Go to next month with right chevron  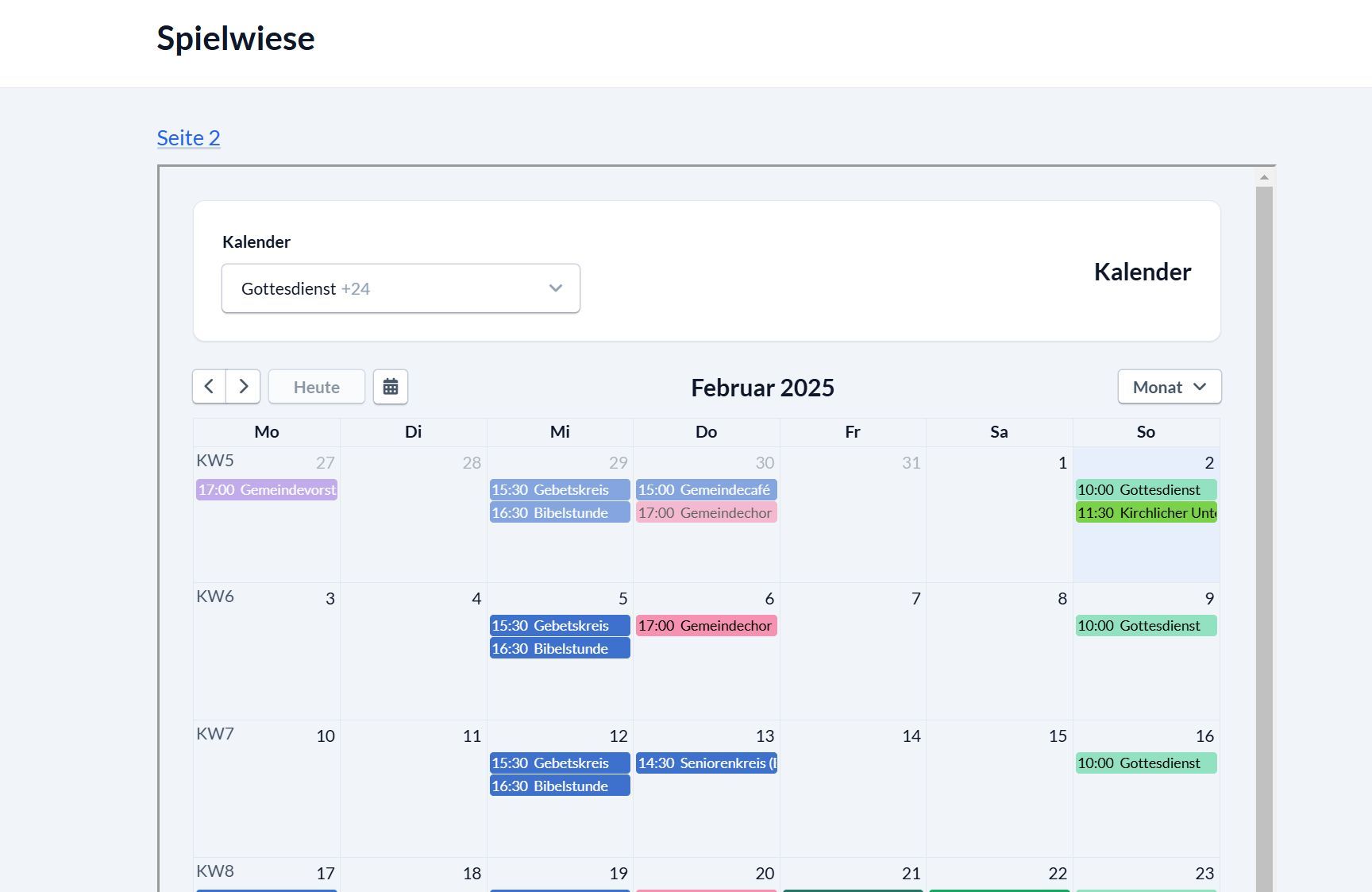(244, 387)
